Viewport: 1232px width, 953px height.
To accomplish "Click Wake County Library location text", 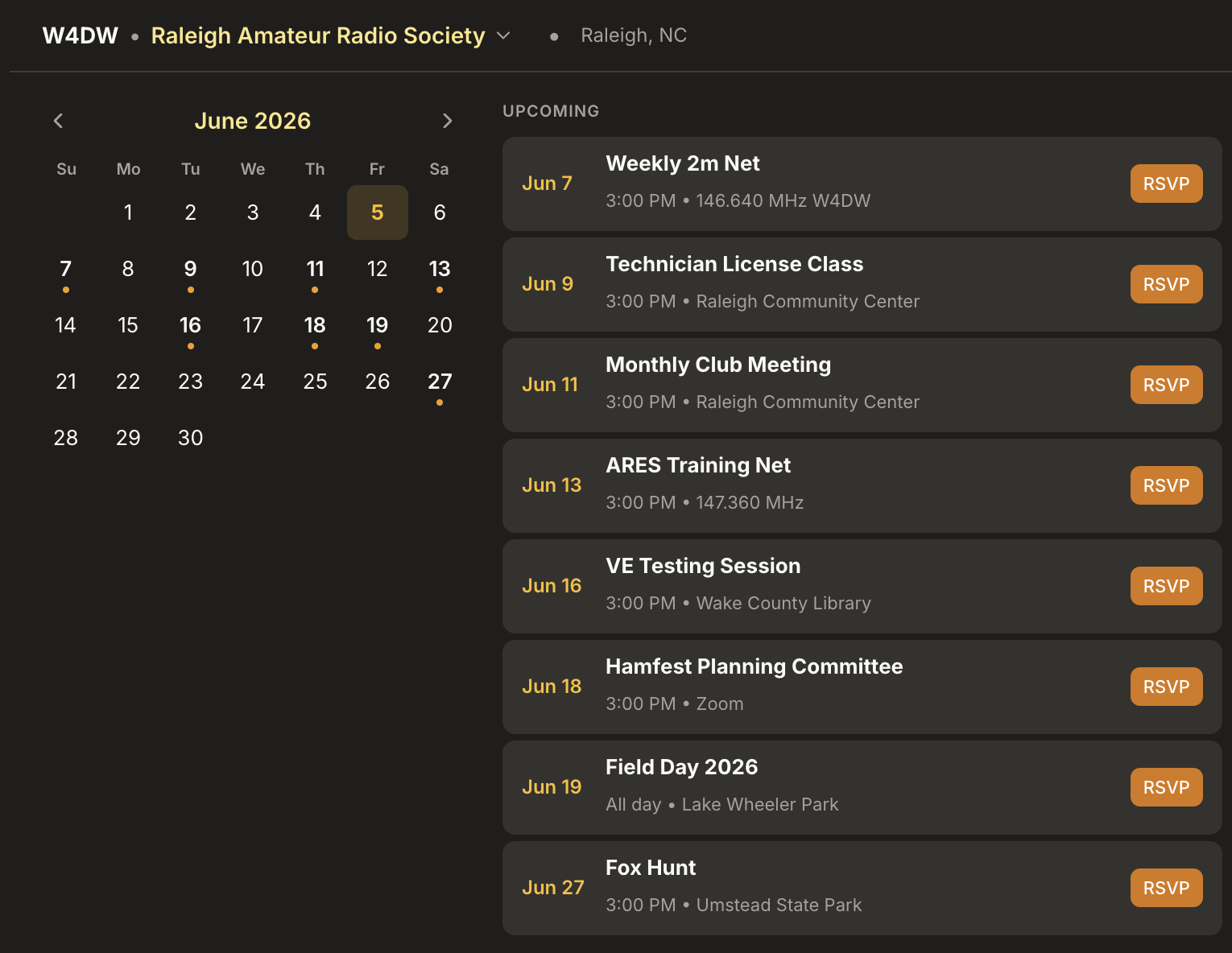I will (x=783, y=603).
